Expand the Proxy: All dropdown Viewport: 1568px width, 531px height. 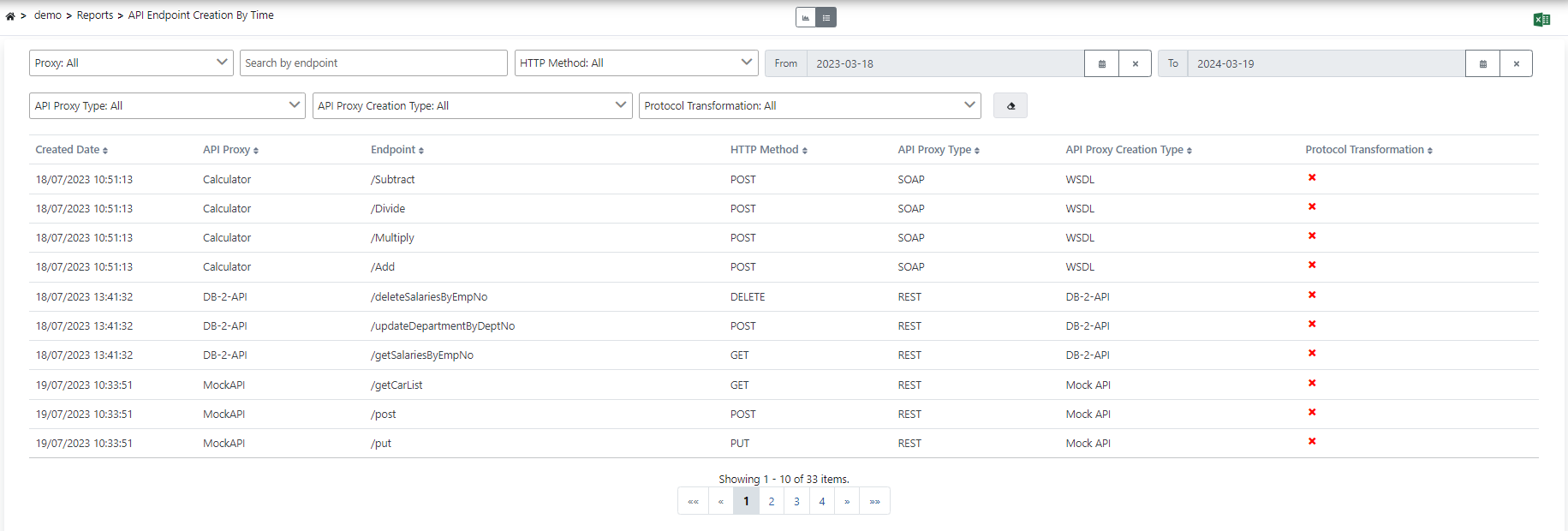(x=131, y=63)
